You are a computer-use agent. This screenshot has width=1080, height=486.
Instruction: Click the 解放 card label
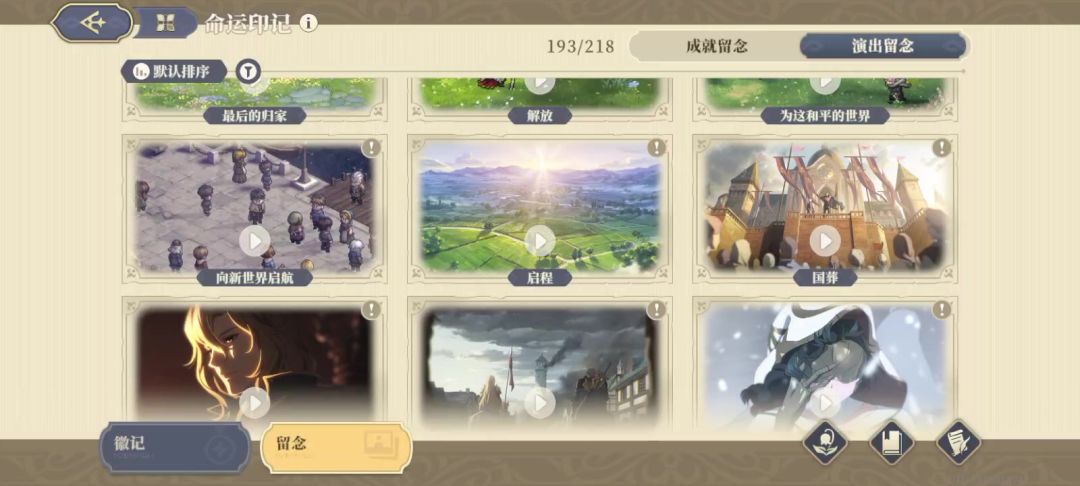point(540,116)
